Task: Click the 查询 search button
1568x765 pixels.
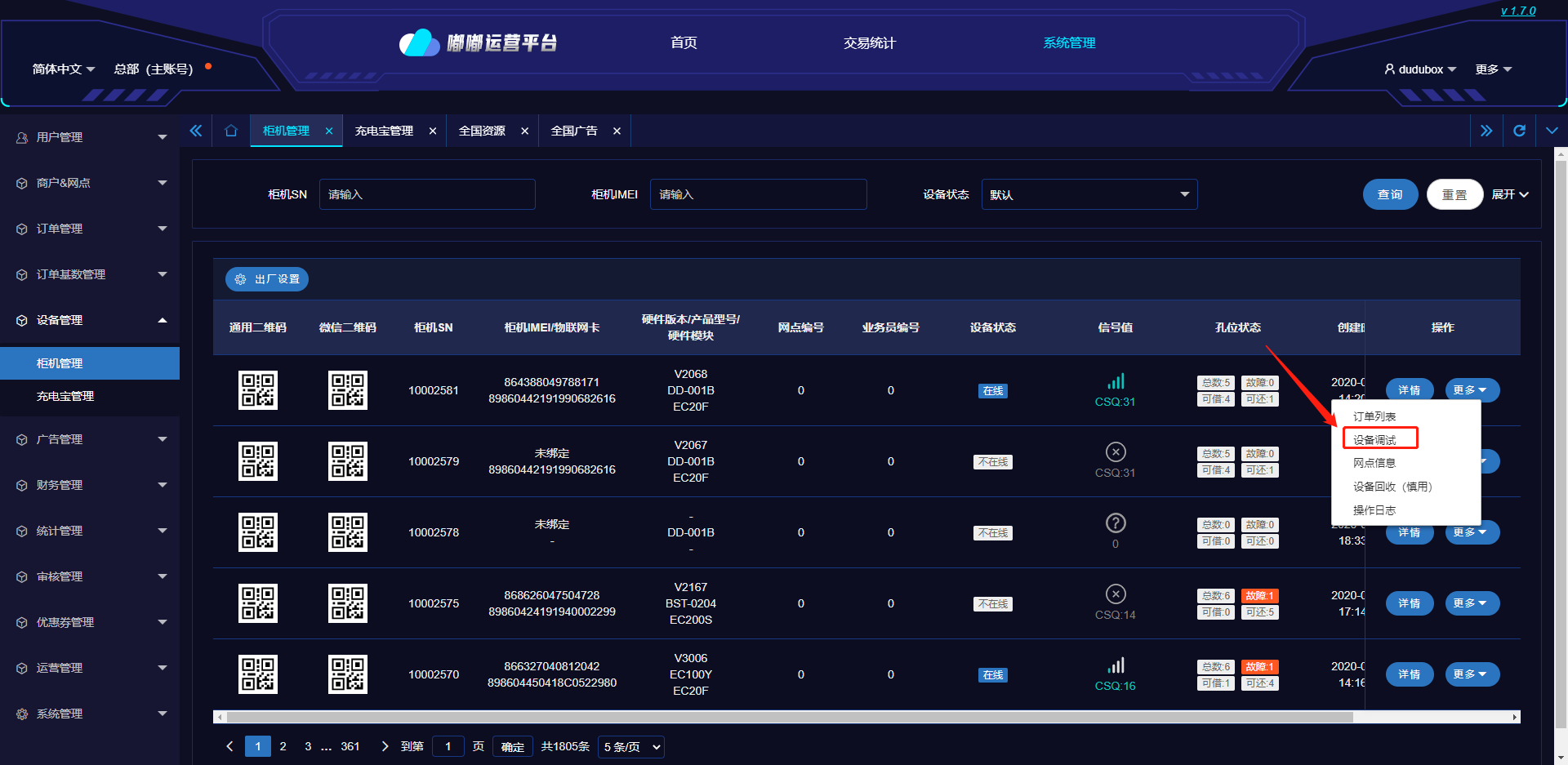Action: (1390, 194)
